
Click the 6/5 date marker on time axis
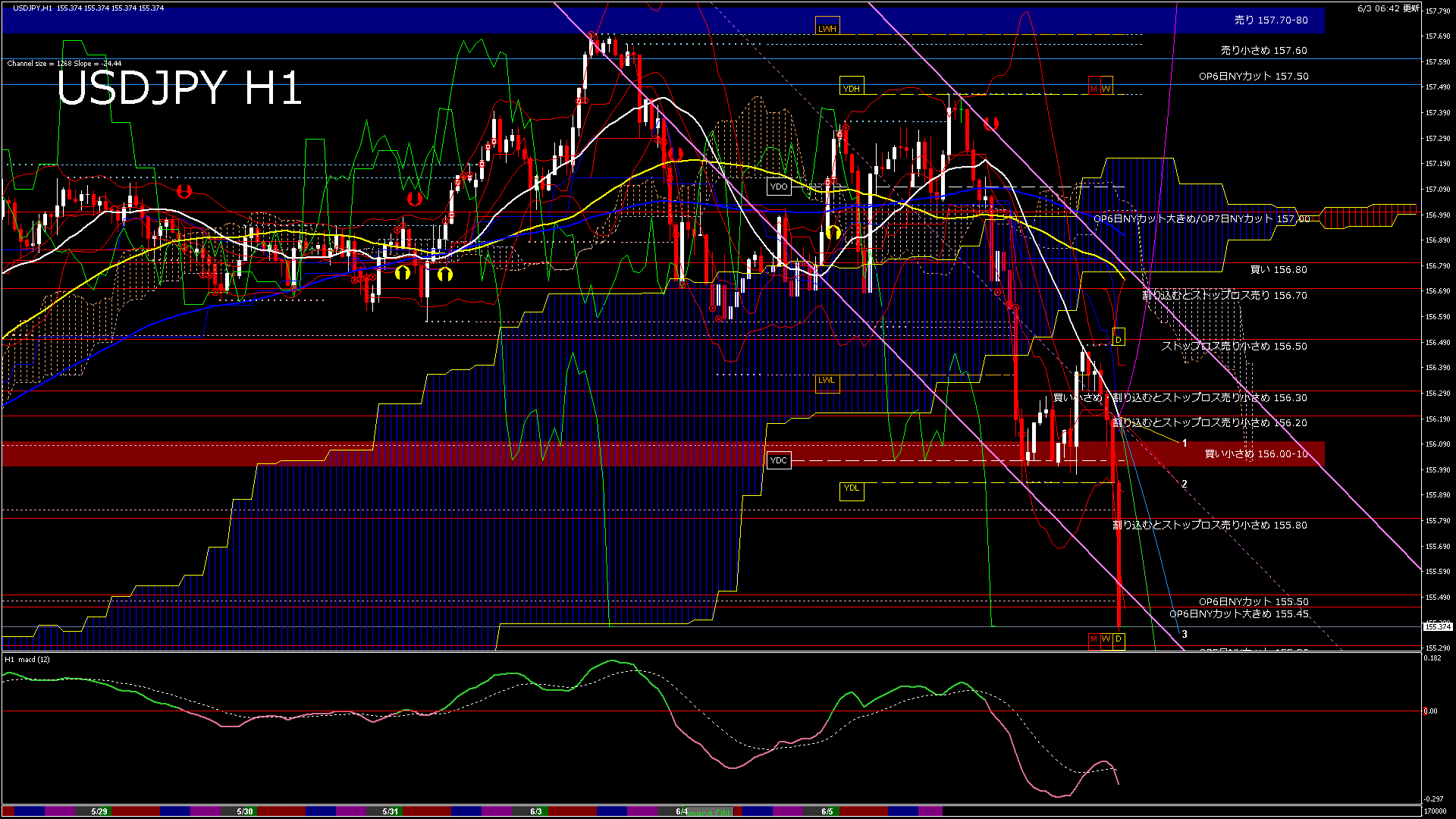(x=827, y=811)
